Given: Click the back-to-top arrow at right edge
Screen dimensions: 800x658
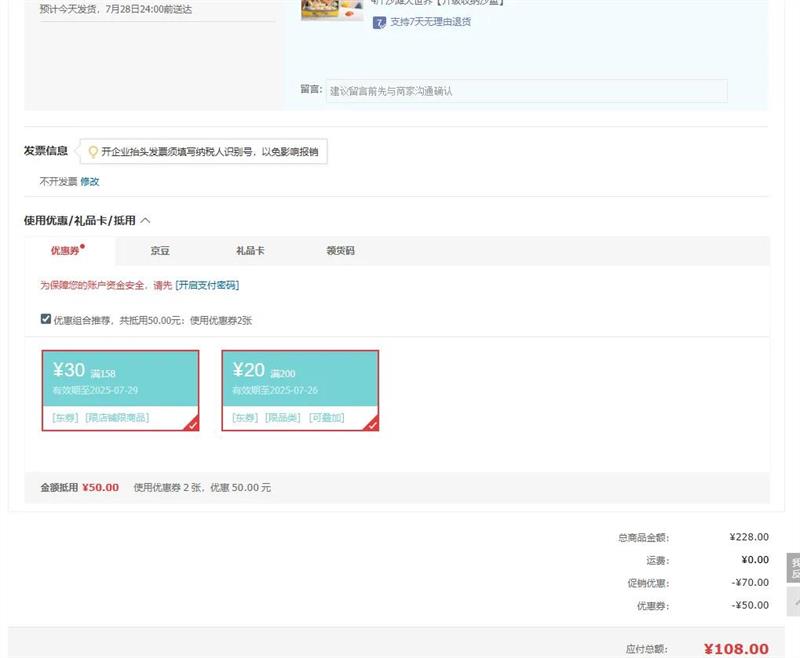Looking at the screenshot, I should coord(793,601).
